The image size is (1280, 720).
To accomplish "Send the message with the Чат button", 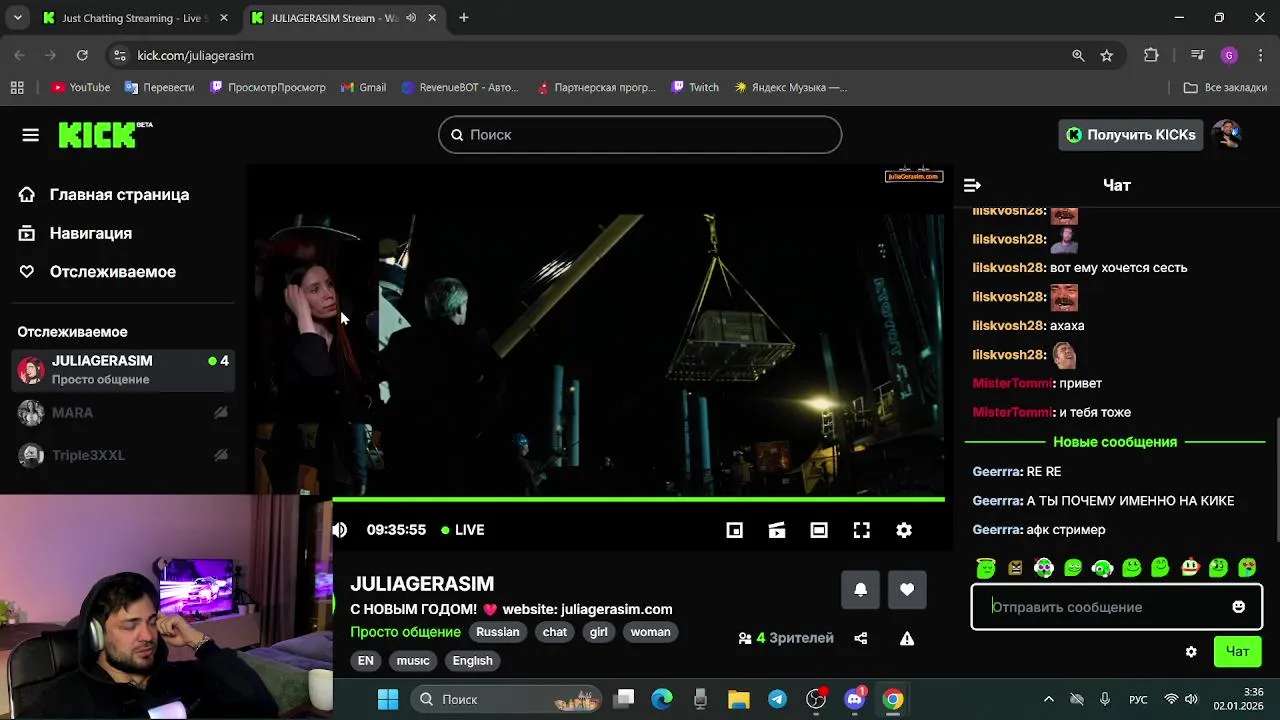I will pos(1237,652).
